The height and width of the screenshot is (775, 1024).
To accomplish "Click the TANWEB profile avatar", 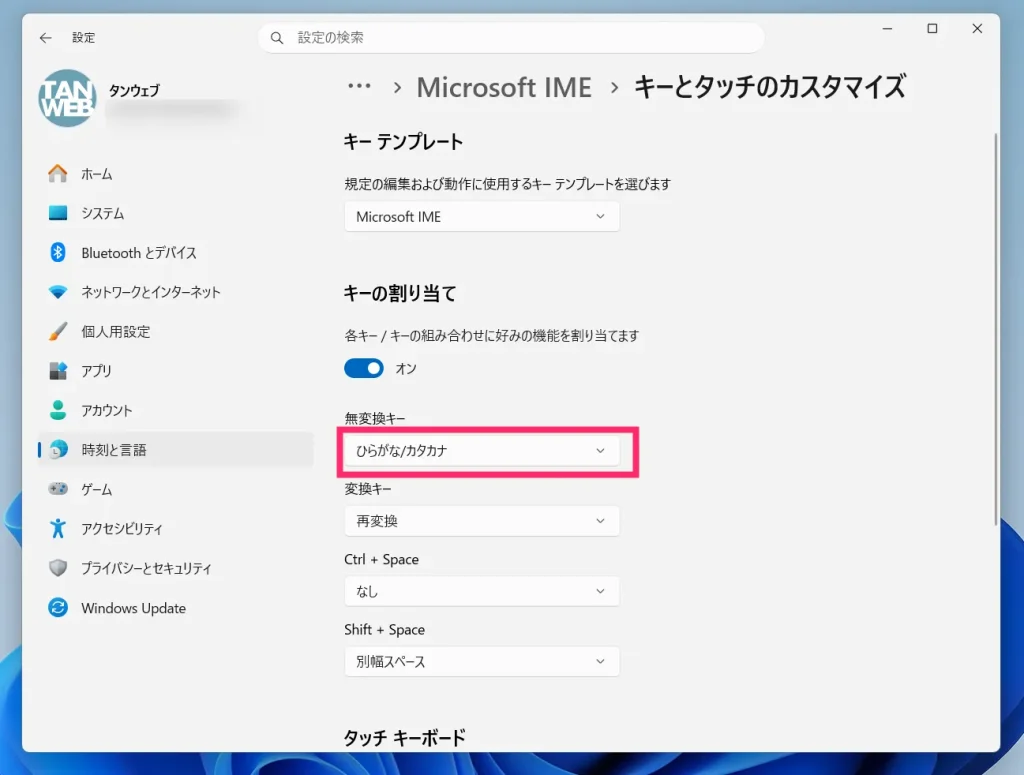I will (x=67, y=98).
